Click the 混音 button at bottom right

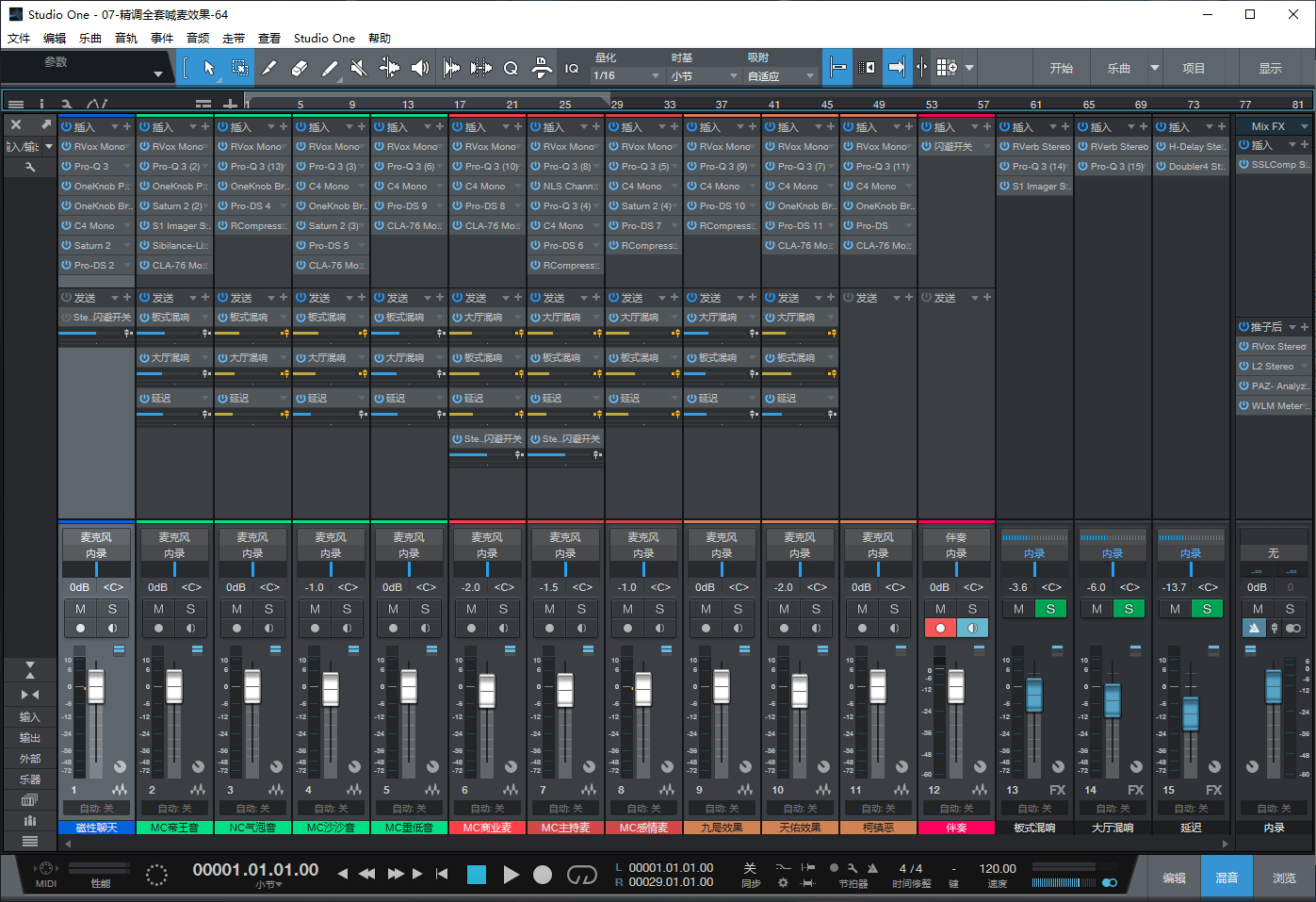point(1227,877)
